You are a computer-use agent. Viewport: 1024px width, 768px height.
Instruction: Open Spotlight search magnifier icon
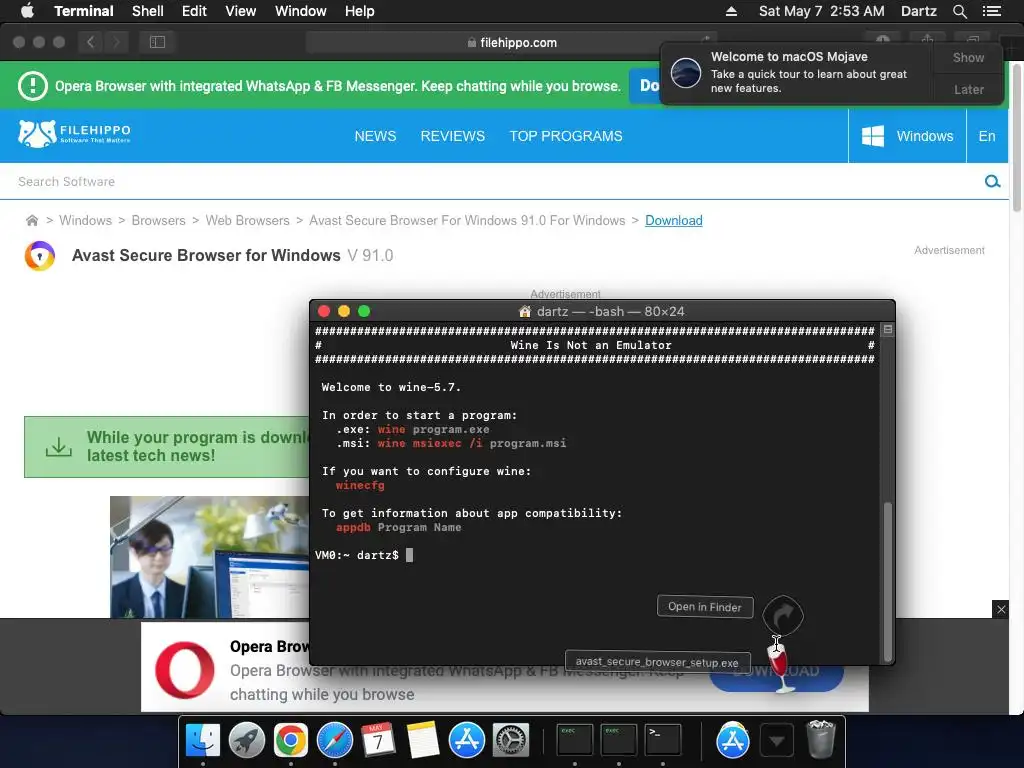(959, 11)
